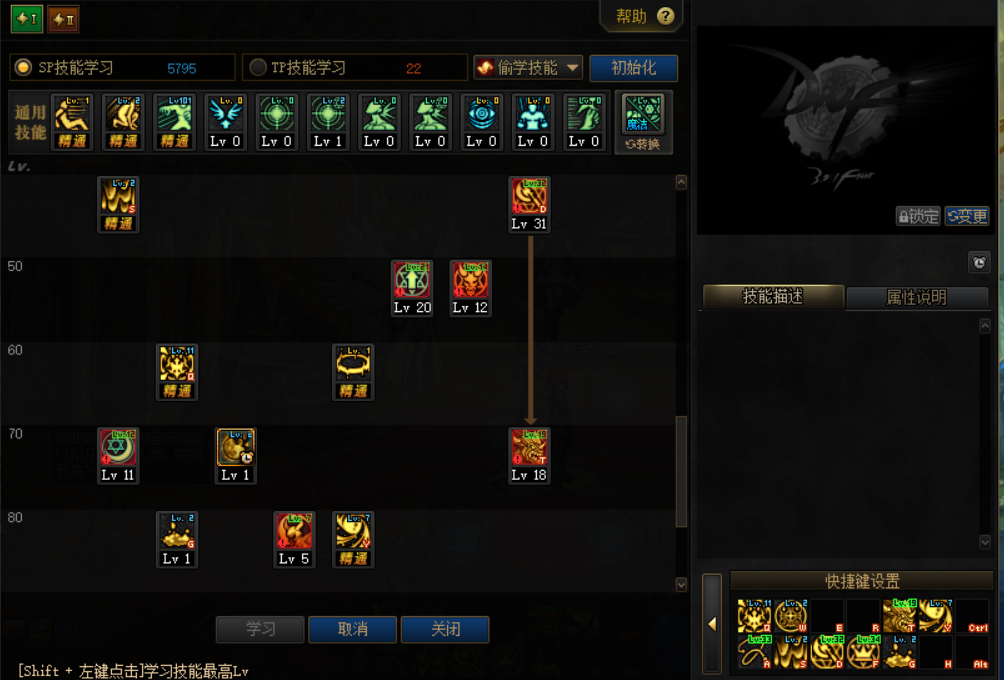The image size is (1004, 680).
Task: Switch to 属性说明 tab
Action: click(916, 297)
